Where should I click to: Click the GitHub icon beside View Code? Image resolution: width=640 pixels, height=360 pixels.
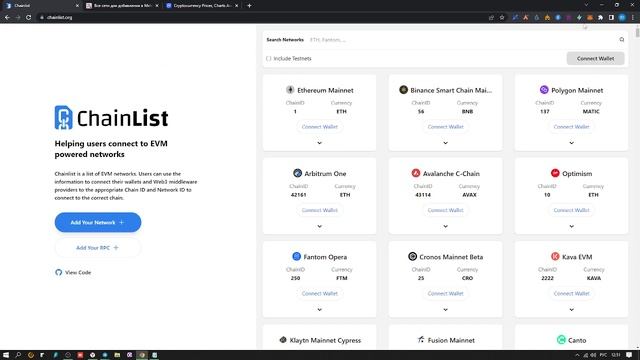pyautogui.click(x=59, y=272)
